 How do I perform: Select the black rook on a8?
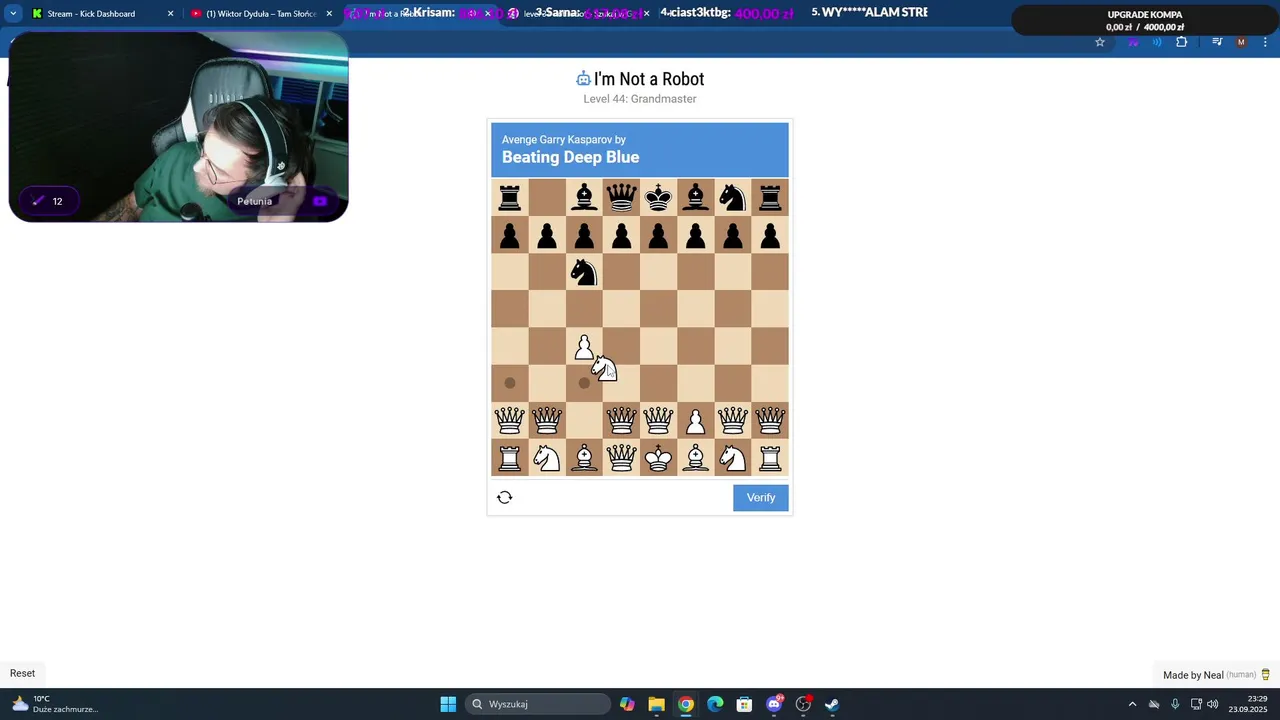510,198
